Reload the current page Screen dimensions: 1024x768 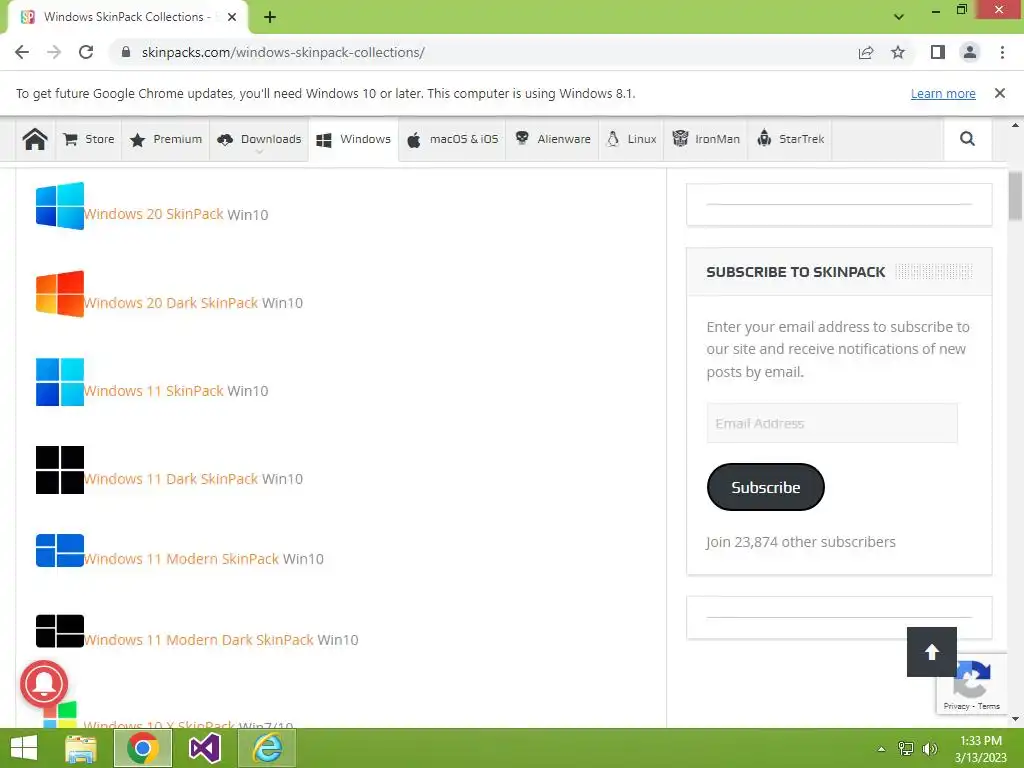pyautogui.click(x=86, y=52)
